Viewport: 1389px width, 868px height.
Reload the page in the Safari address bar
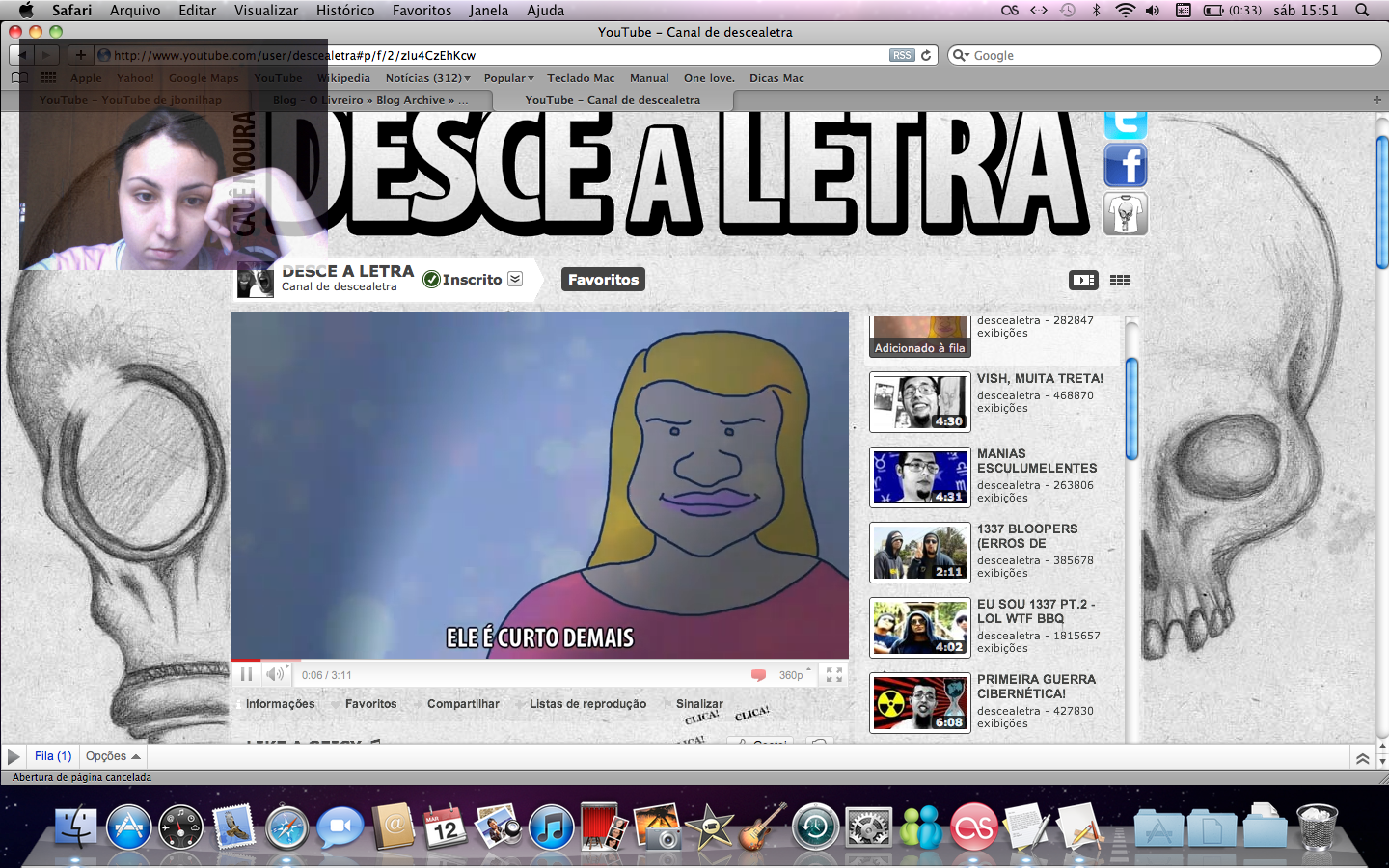[926, 55]
